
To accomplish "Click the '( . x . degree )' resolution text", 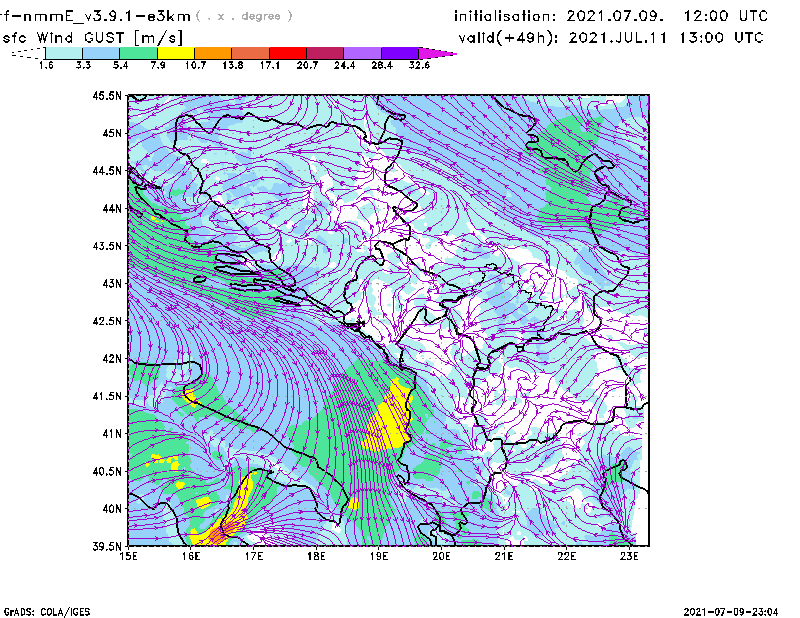I will [x=244, y=16].
